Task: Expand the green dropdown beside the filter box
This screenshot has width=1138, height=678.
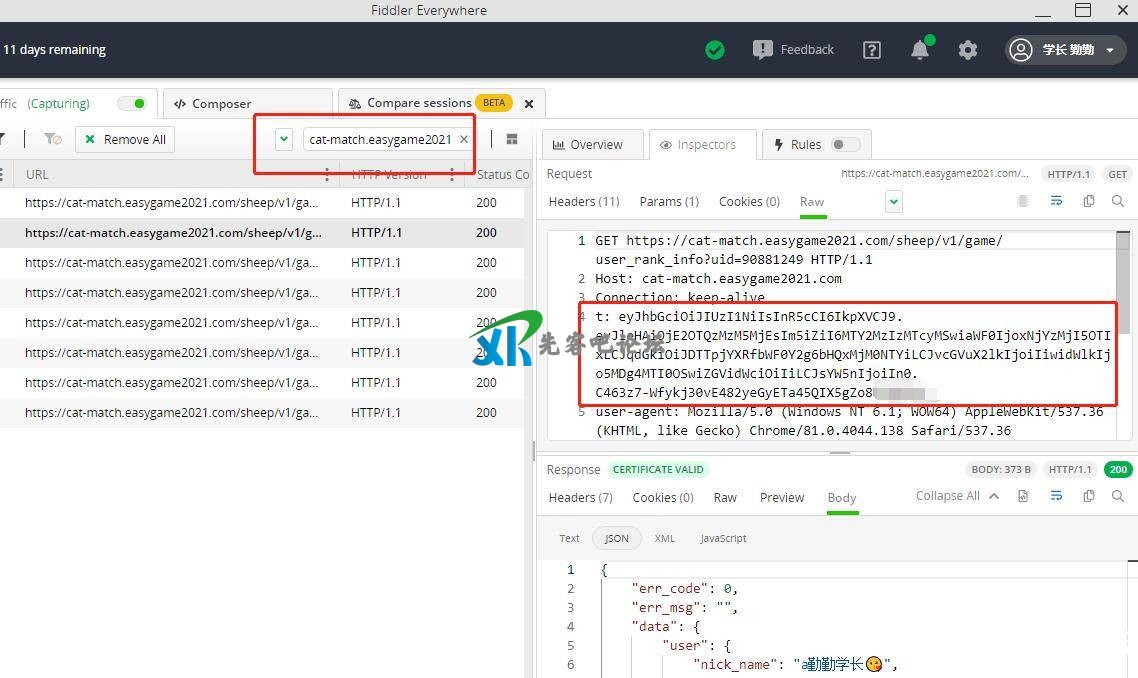Action: 284,139
